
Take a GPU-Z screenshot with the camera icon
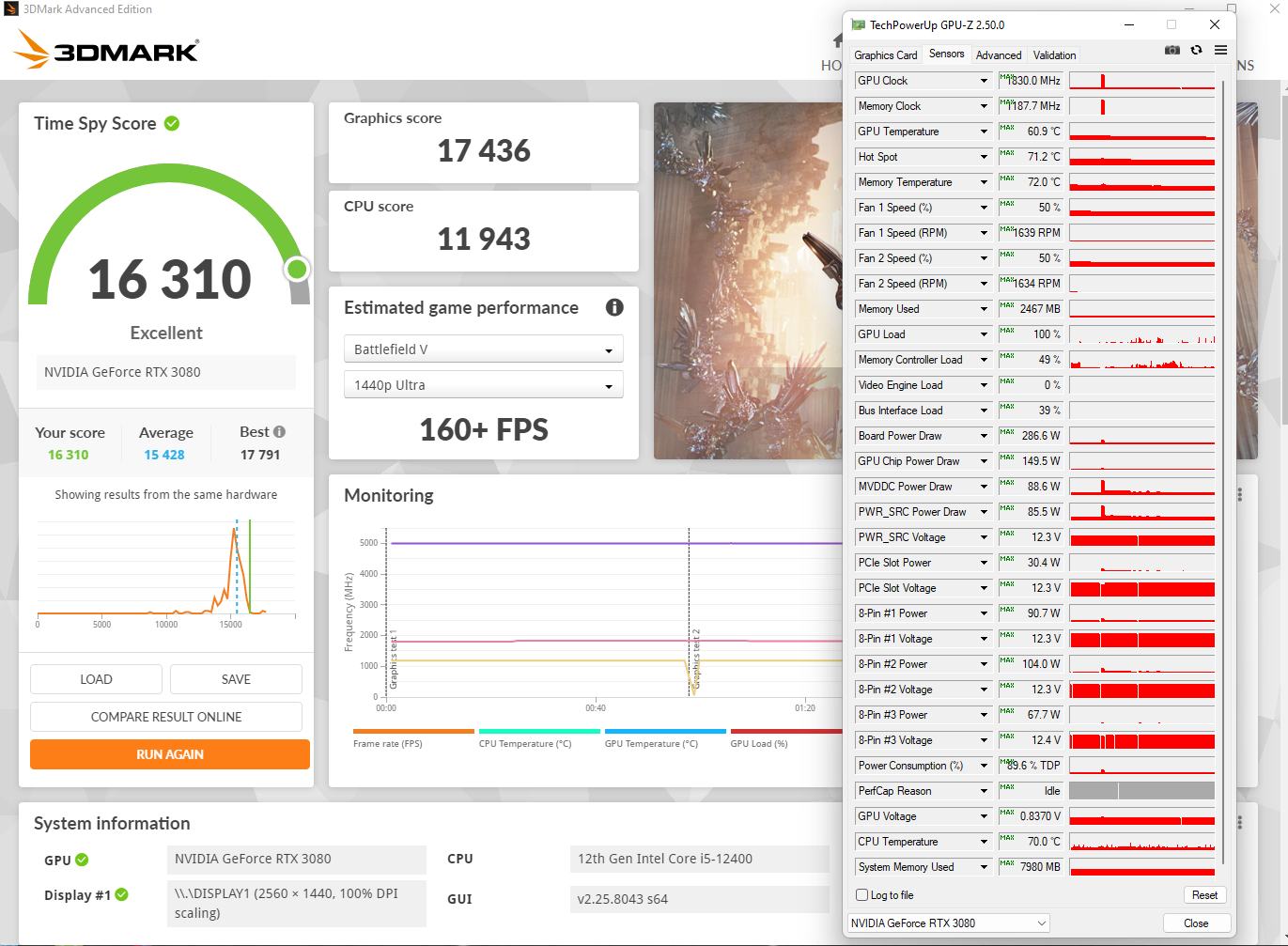click(1172, 50)
